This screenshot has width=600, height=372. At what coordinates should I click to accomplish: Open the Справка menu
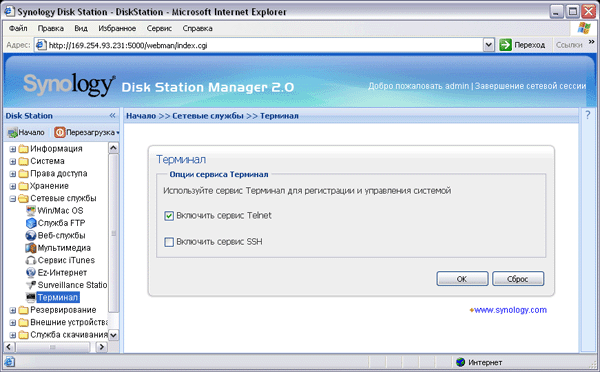point(197,28)
